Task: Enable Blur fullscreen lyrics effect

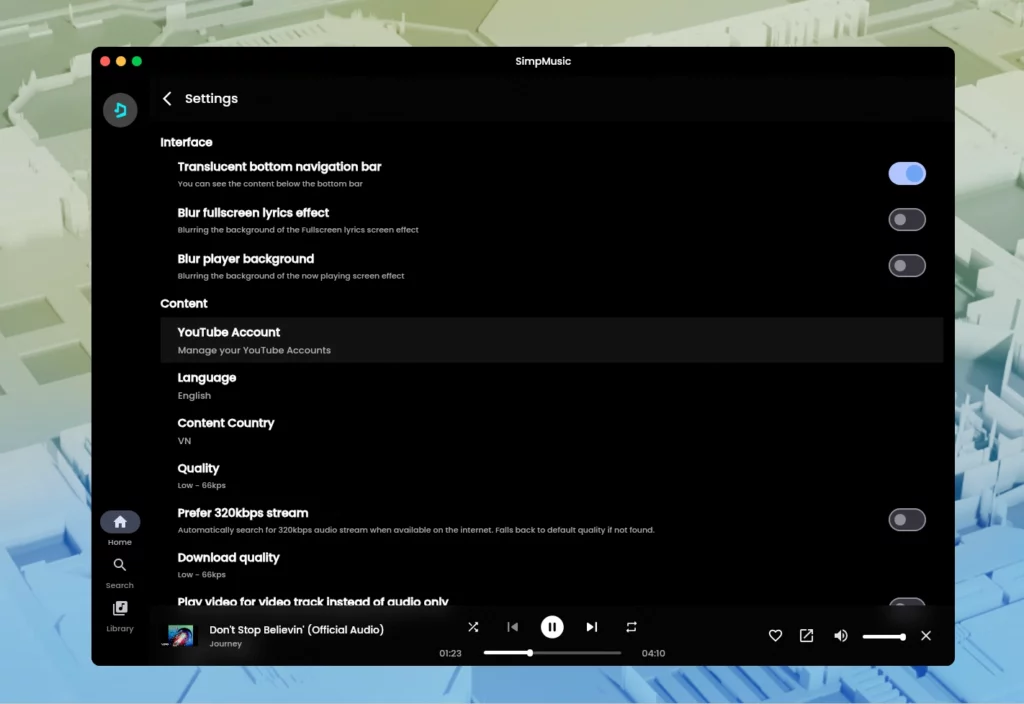Action: [906, 219]
